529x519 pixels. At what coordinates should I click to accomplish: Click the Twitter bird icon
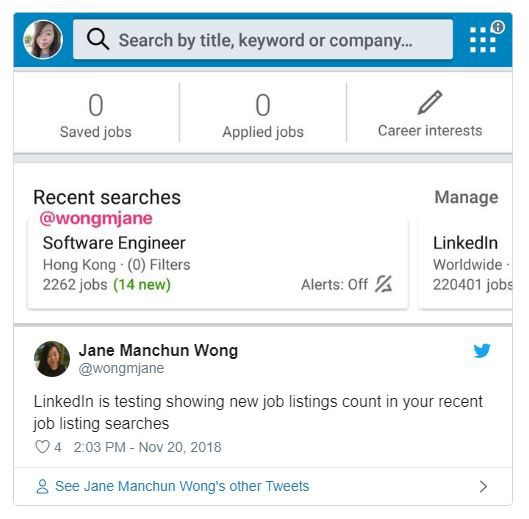482,351
